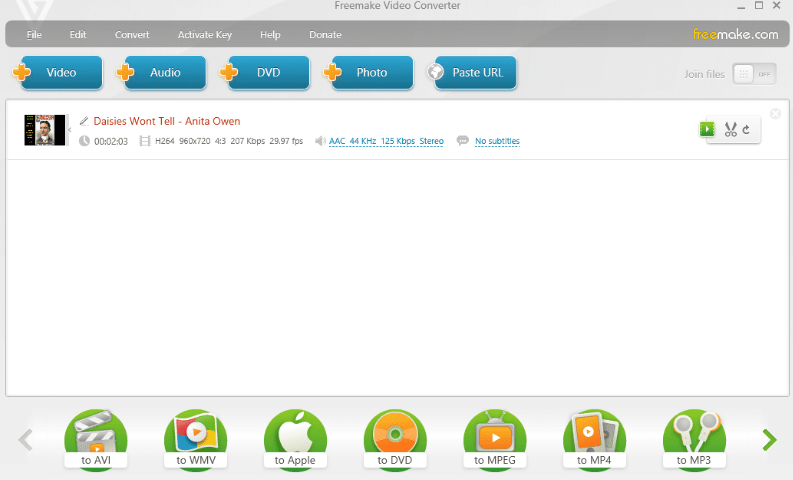This screenshot has width=793, height=480.
Task: Rotate the video with rotate icon
Action: [746, 129]
